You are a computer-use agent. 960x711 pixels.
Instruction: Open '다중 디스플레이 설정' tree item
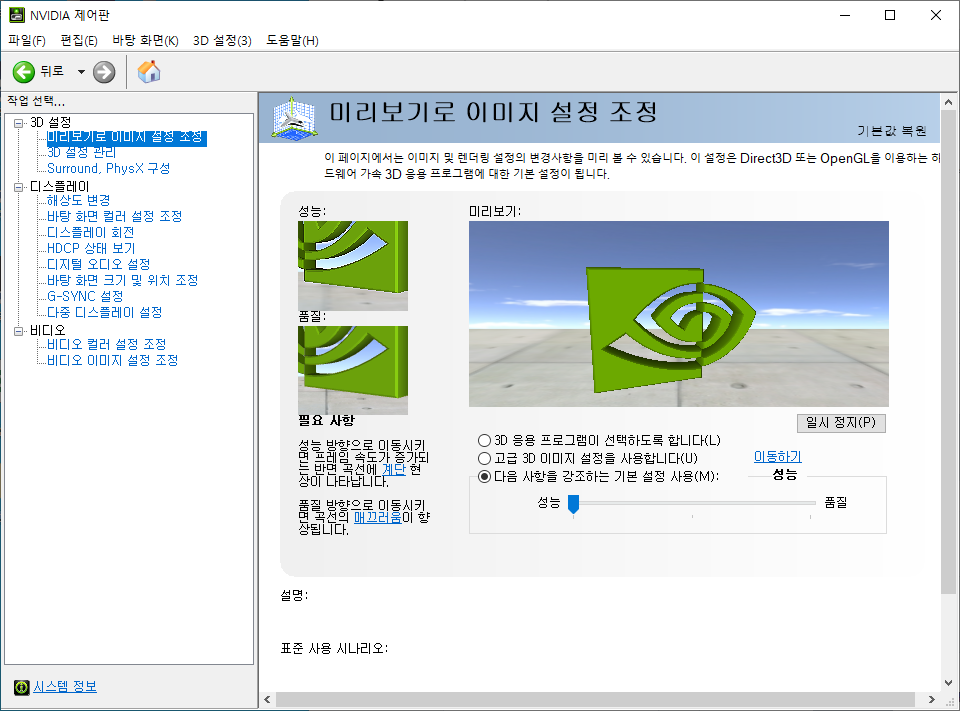point(105,312)
